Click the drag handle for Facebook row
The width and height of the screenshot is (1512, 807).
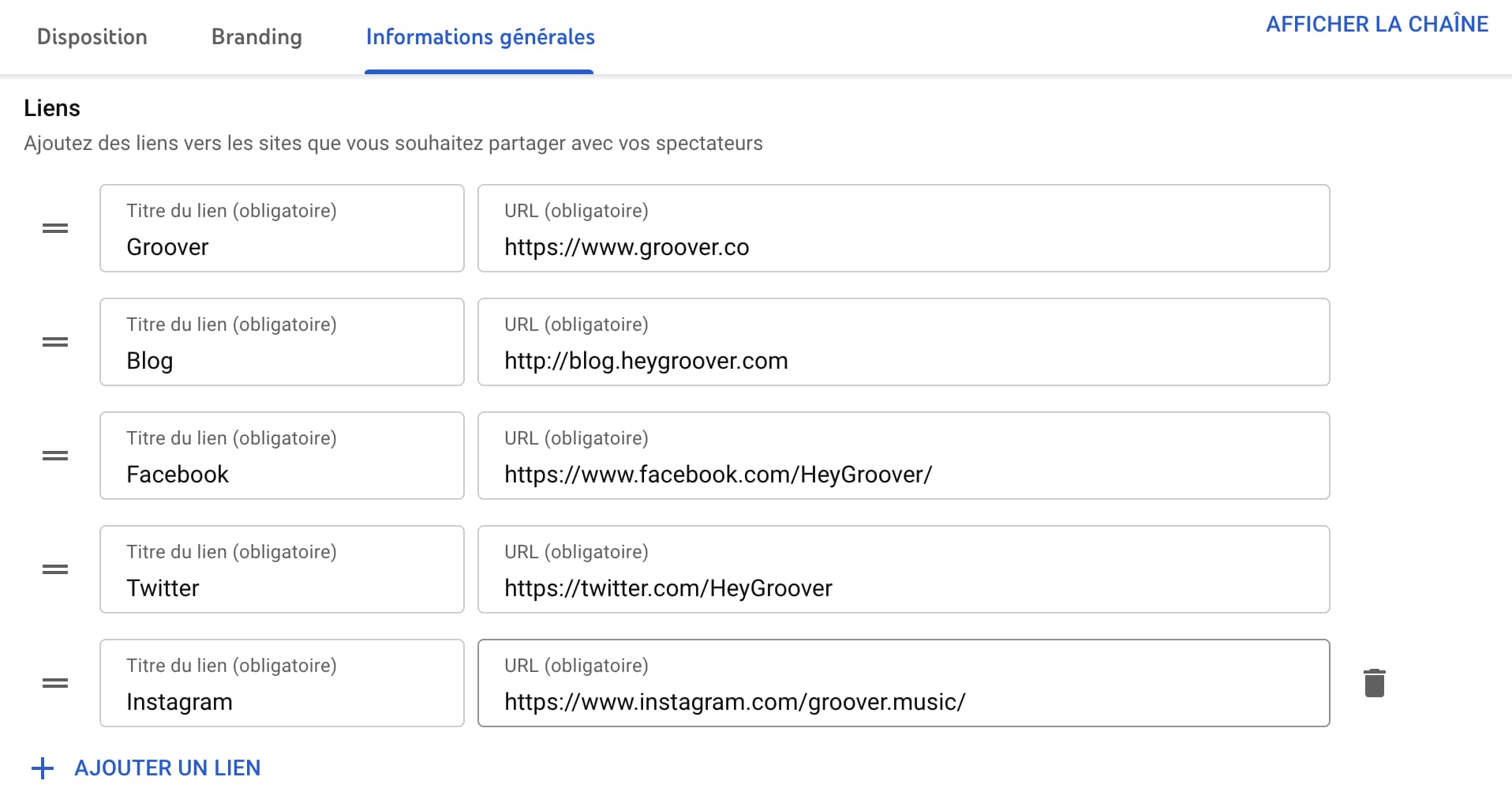(x=55, y=456)
